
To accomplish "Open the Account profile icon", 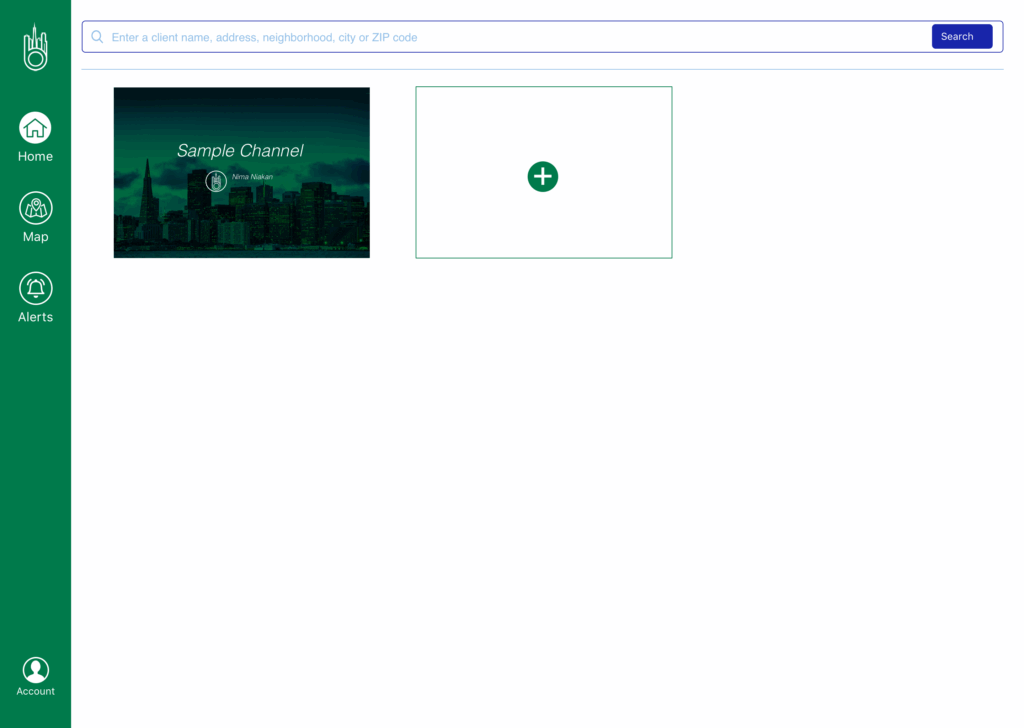I will [35, 670].
